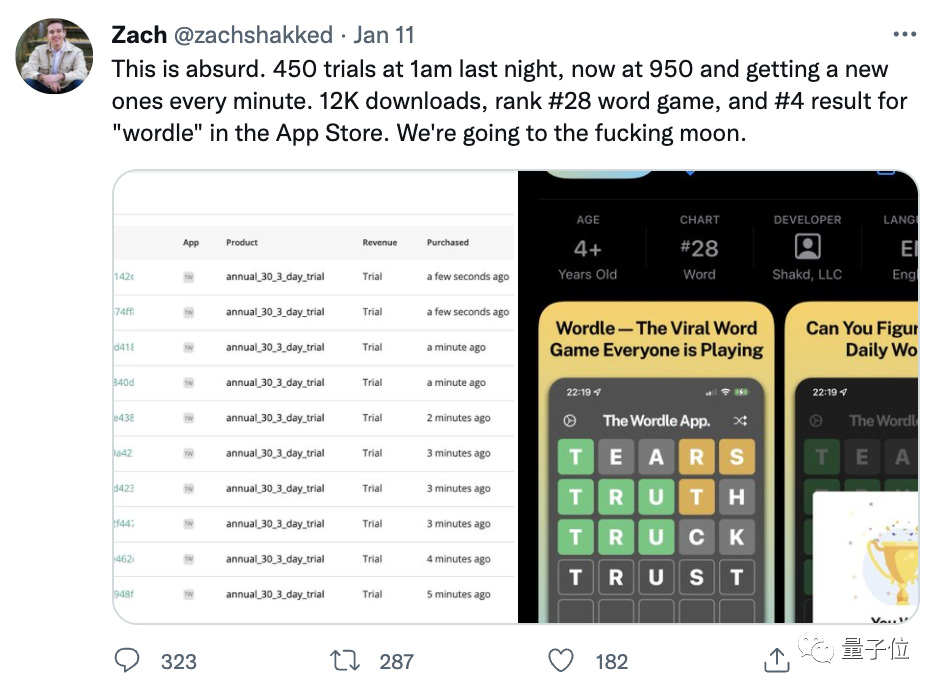The width and height of the screenshot is (940, 690).
Task: Open the three-dots more menu
Action: click(x=904, y=34)
